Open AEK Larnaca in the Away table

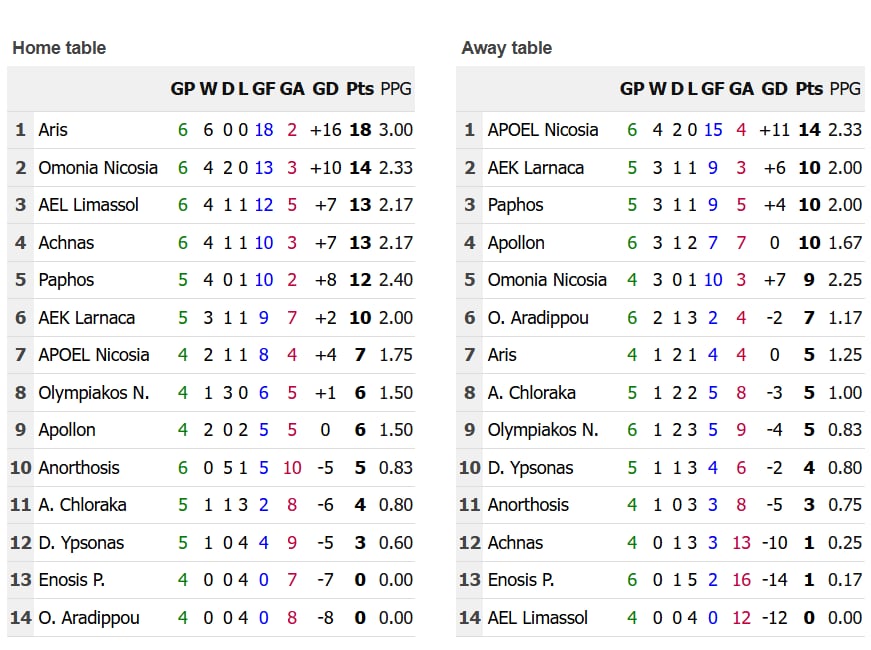tap(535, 168)
